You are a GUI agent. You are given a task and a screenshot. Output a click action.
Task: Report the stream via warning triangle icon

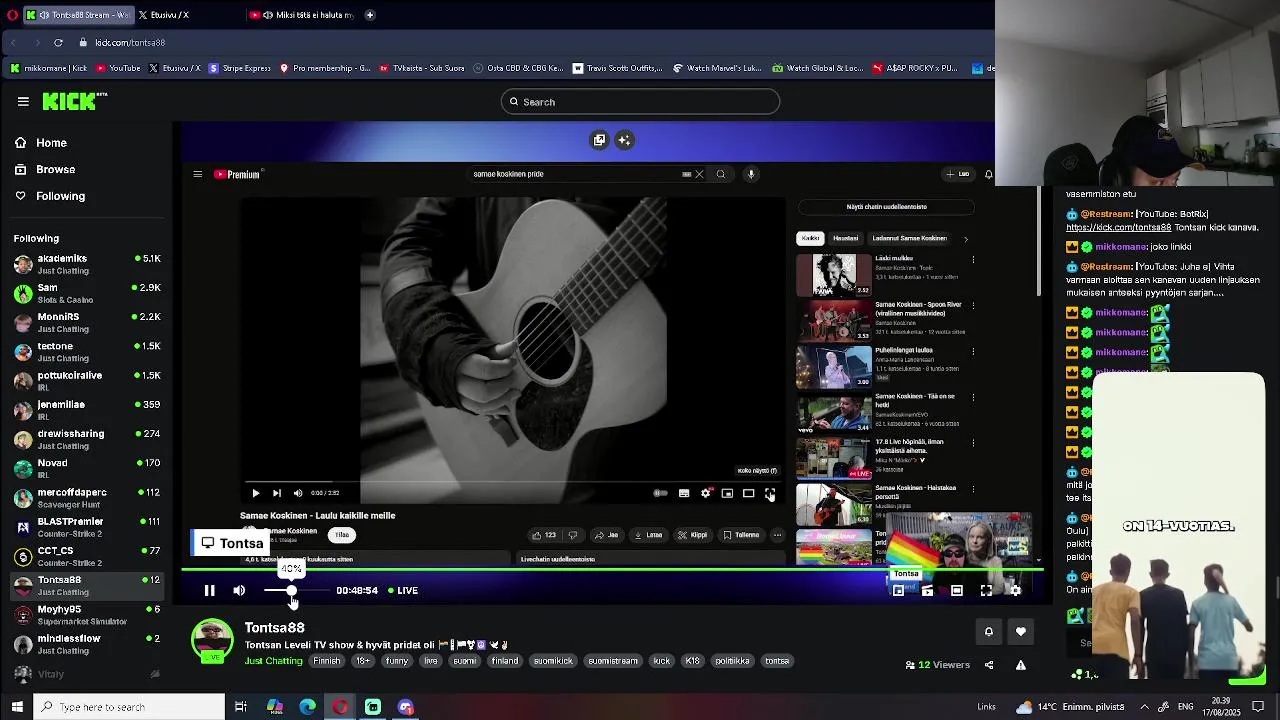[1020, 665]
